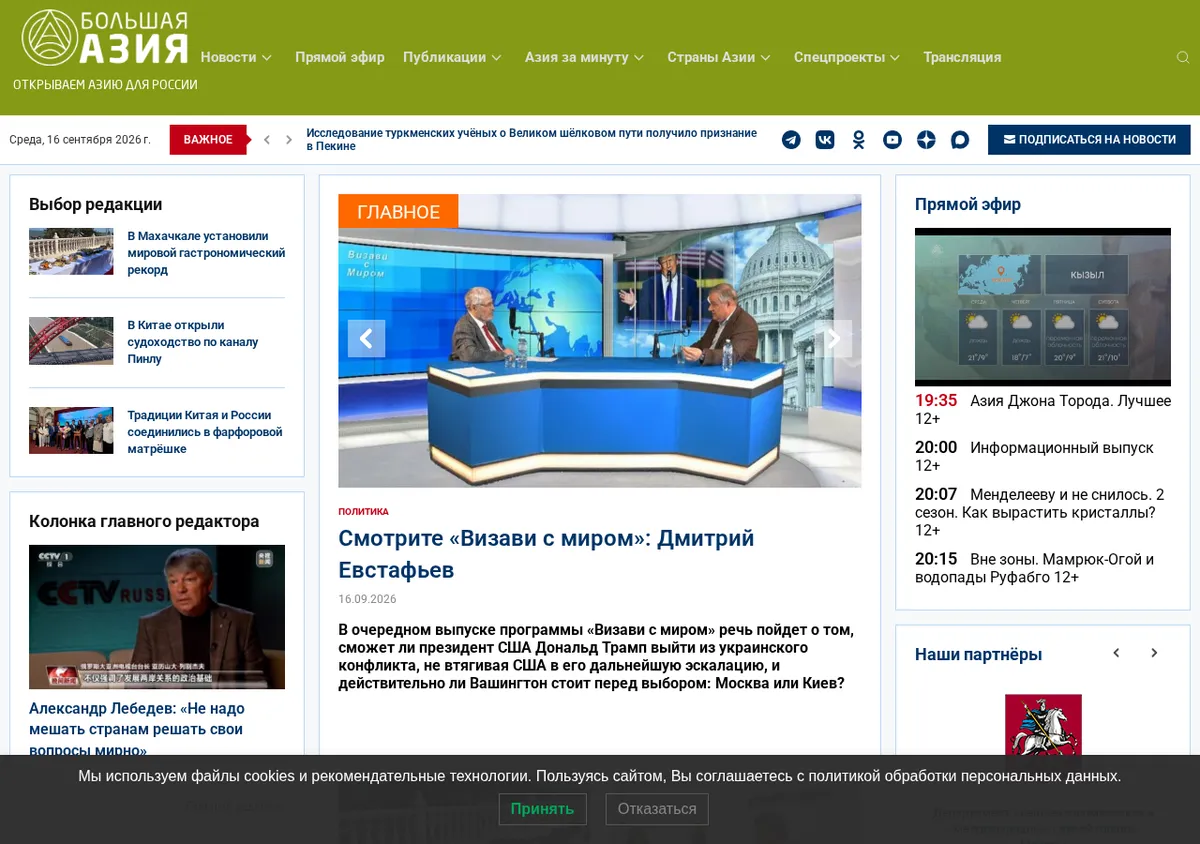Click the search magnifier icon in header
The width and height of the screenshot is (1200, 844).
[x=1183, y=57]
